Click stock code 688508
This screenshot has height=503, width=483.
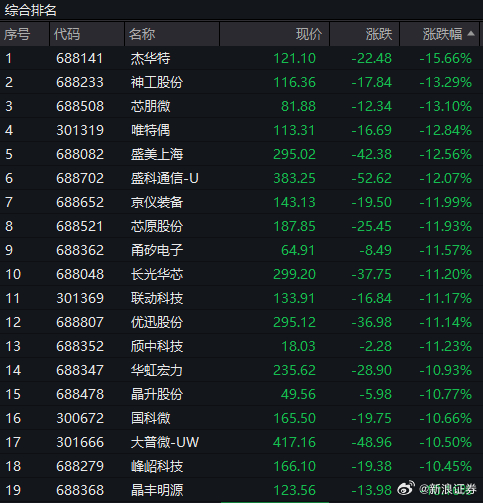pyautogui.click(x=80, y=106)
